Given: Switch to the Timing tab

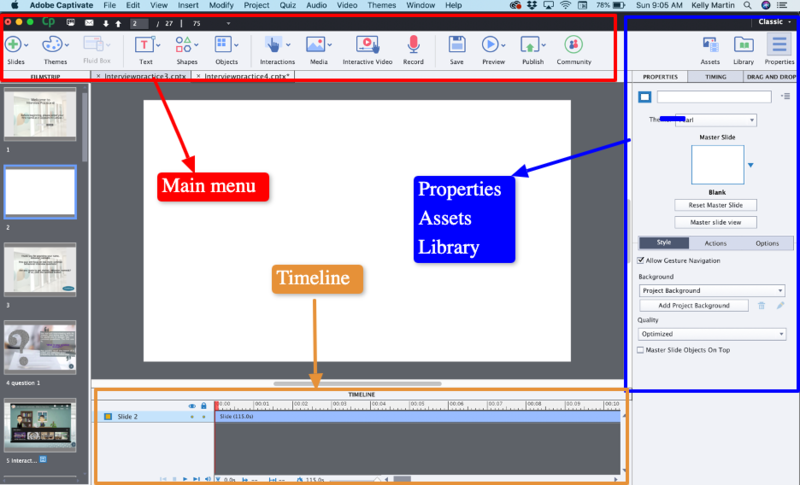Looking at the screenshot, I should 716,76.
